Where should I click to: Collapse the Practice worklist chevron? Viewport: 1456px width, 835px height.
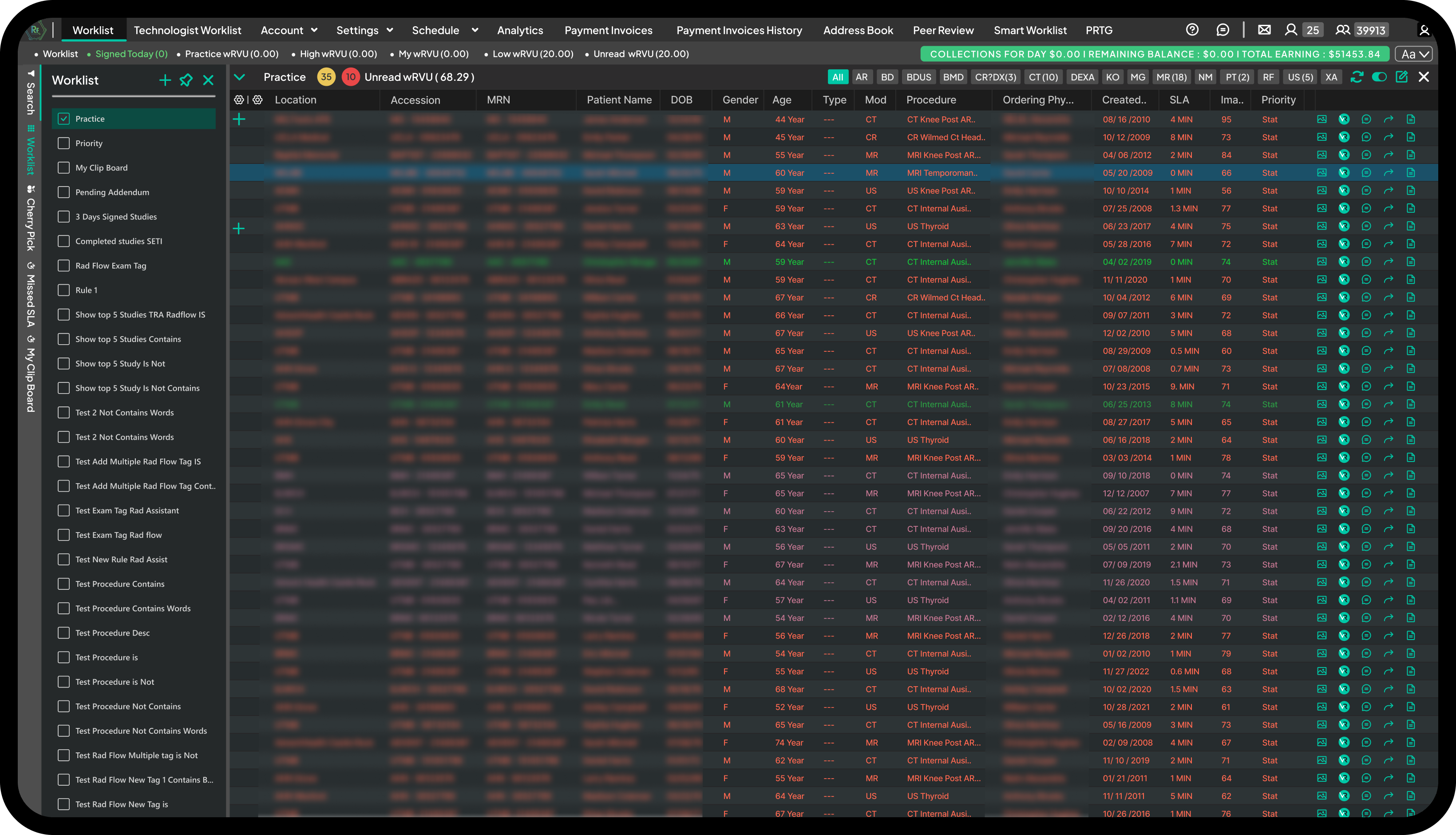pos(240,77)
